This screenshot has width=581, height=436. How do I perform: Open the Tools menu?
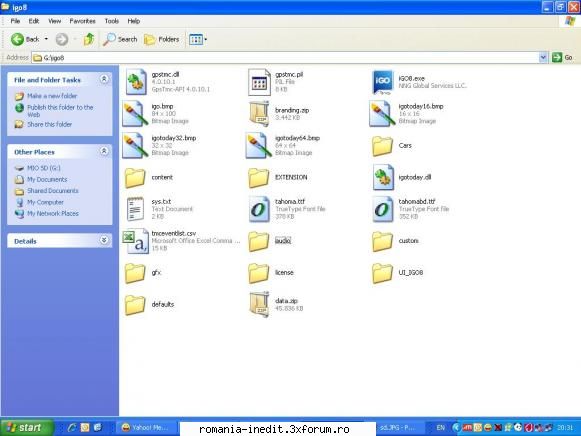112,21
